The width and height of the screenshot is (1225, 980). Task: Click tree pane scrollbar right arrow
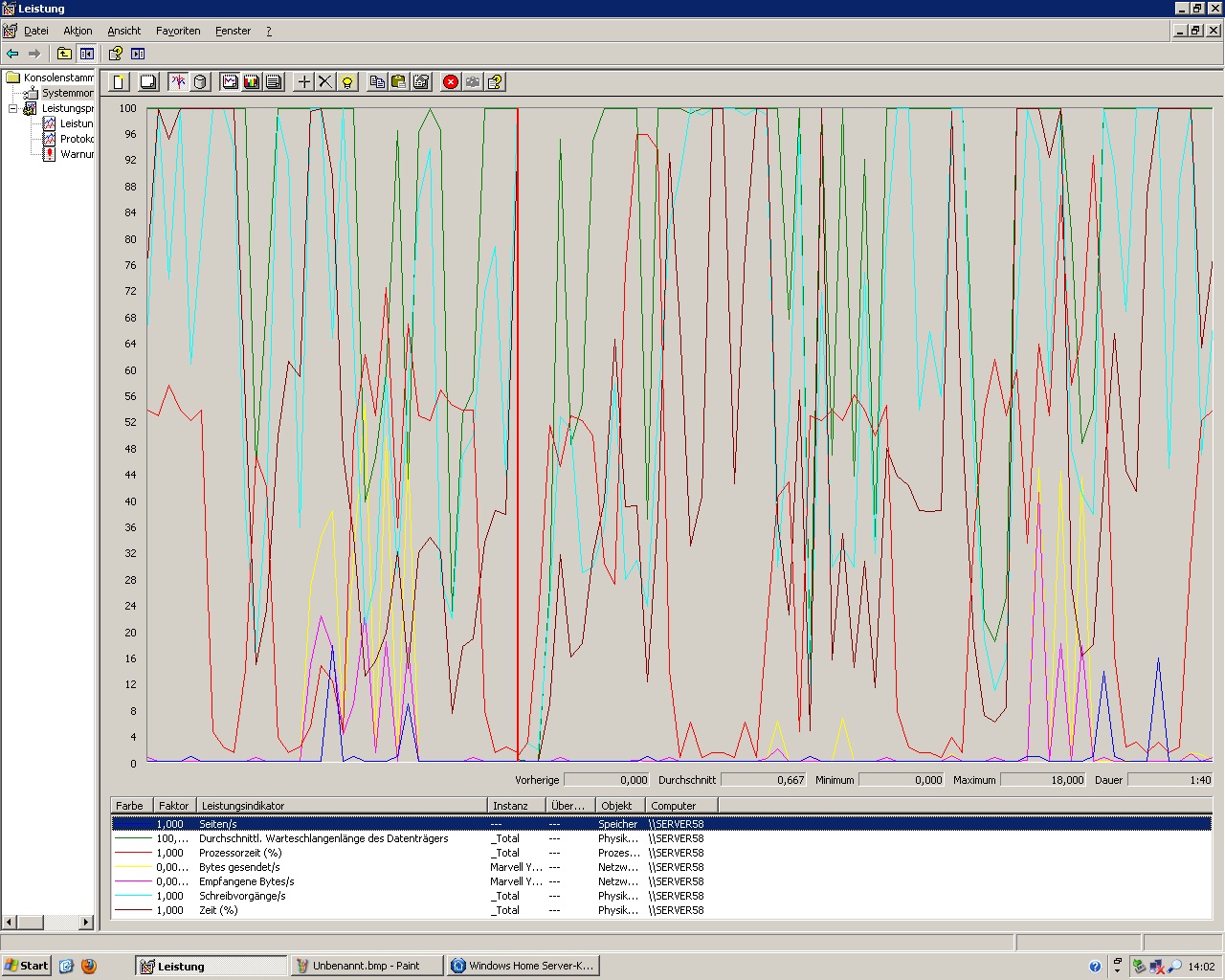[x=85, y=923]
